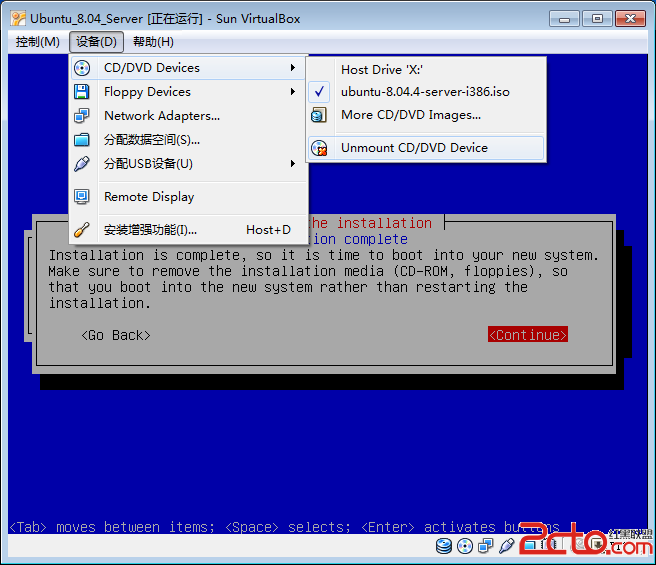
Task: Maximize the VirtualBox window
Action: click(597, 19)
